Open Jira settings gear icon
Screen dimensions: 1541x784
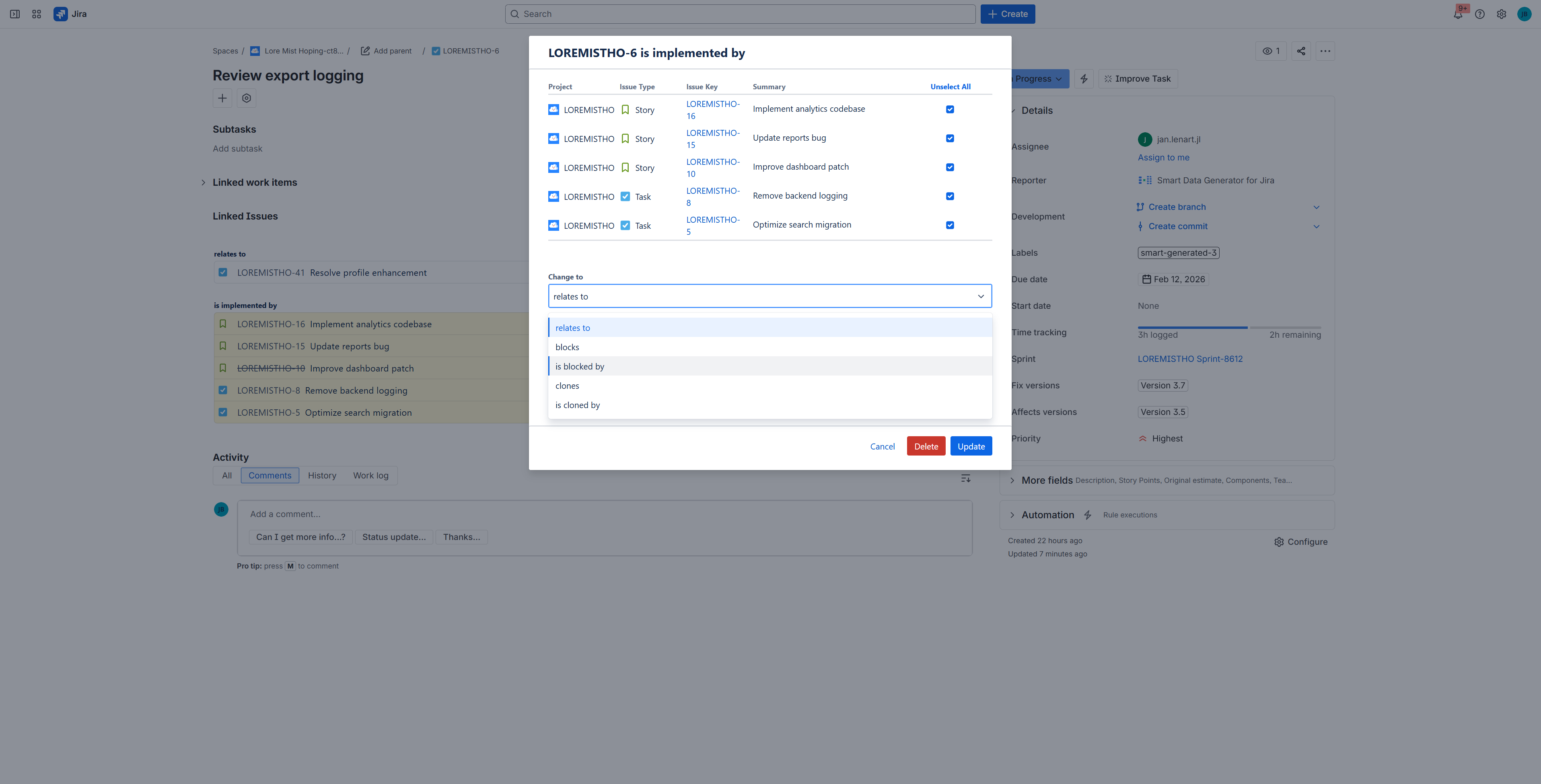coord(1501,14)
